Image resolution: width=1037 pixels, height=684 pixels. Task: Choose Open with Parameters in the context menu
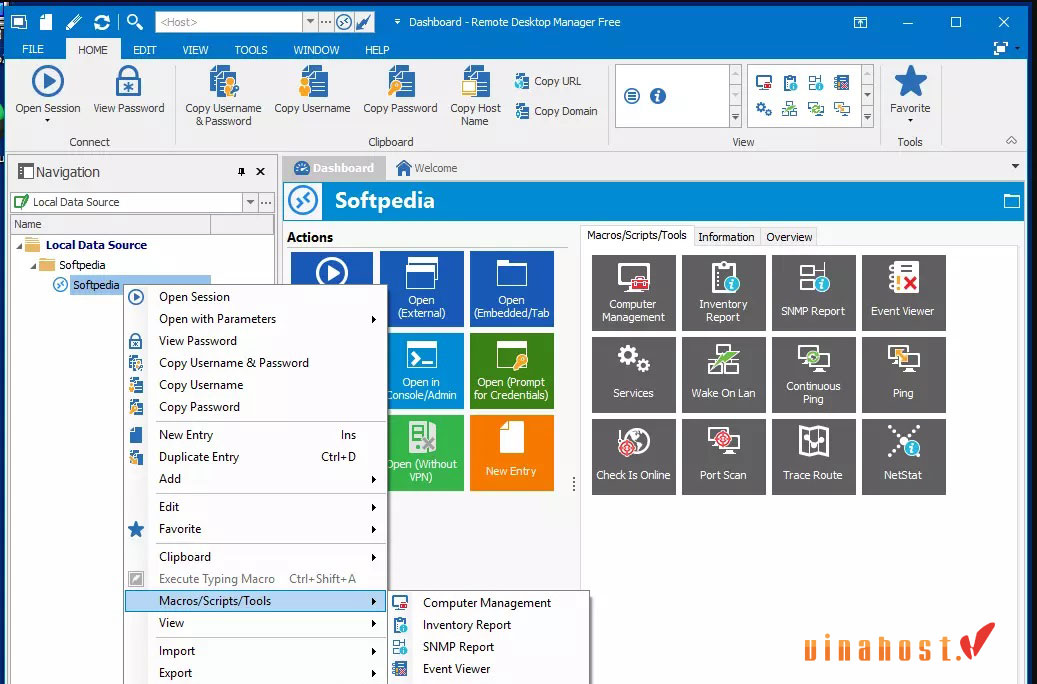256,319
